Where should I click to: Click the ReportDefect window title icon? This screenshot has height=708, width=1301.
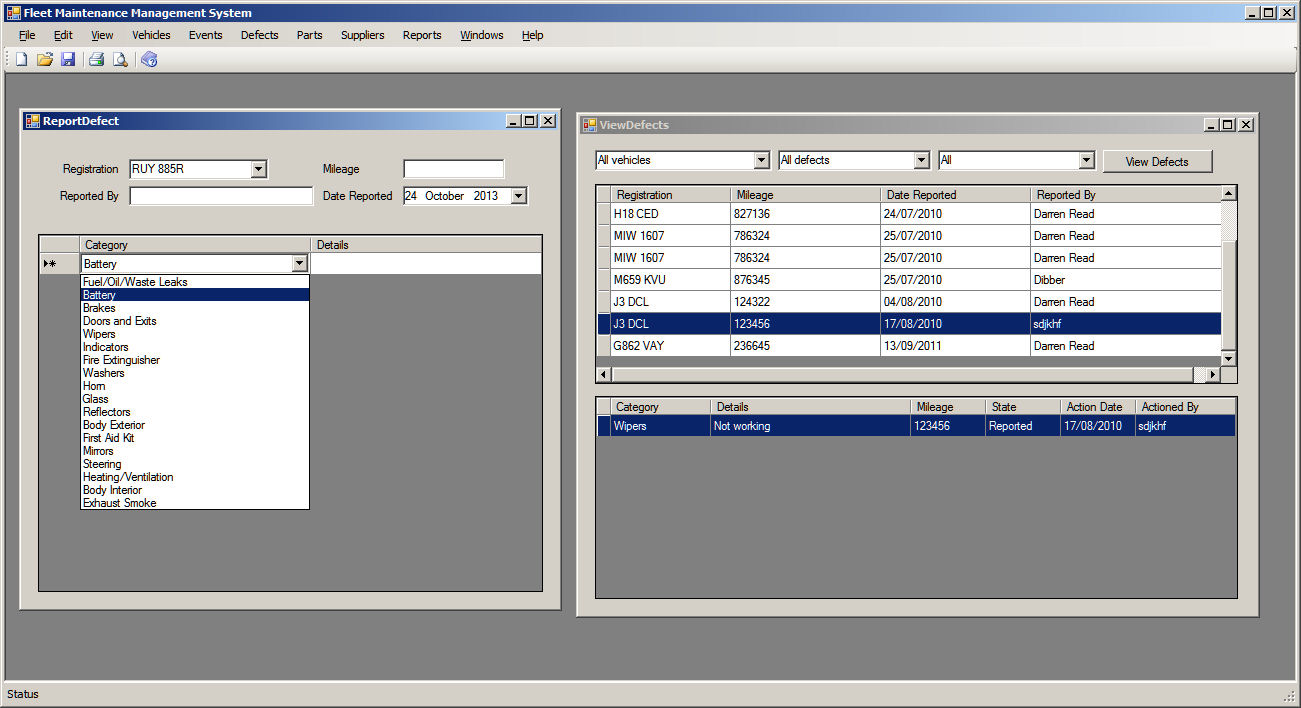(x=32, y=121)
